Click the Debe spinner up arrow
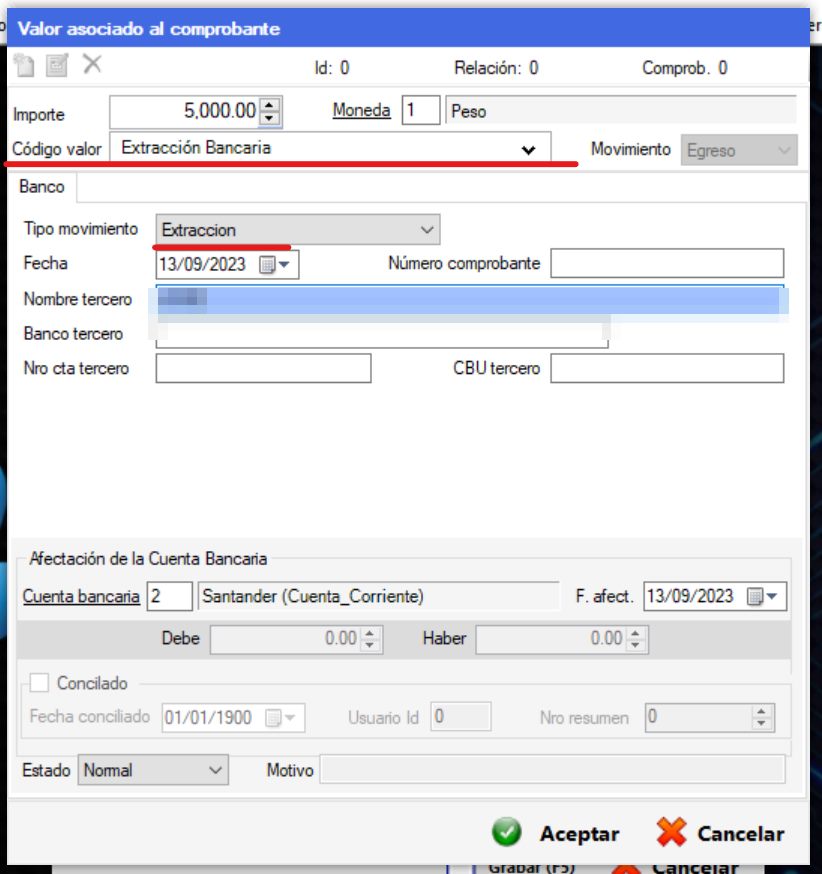This screenshot has width=822, height=874. coord(369,633)
